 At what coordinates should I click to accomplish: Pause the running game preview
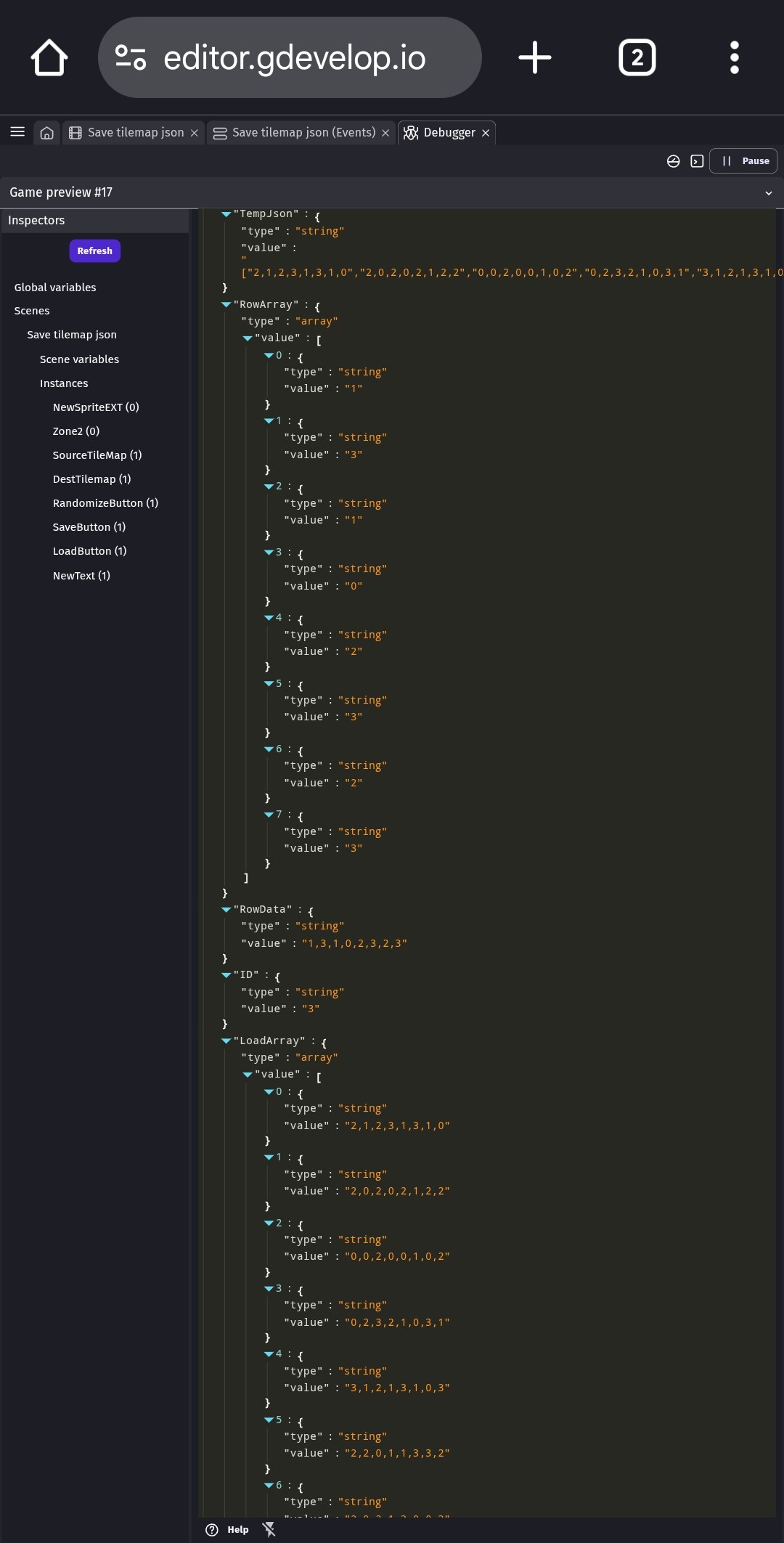(744, 161)
